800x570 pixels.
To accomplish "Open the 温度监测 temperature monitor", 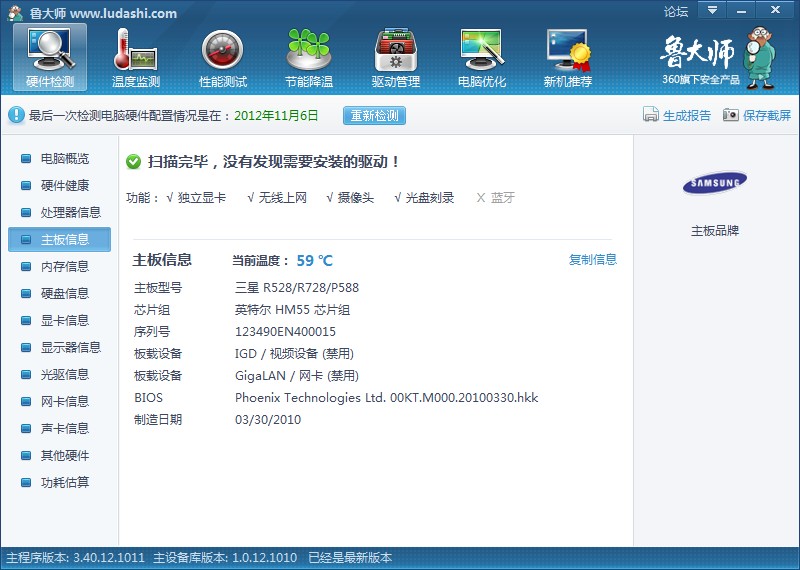I will point(136,57).
